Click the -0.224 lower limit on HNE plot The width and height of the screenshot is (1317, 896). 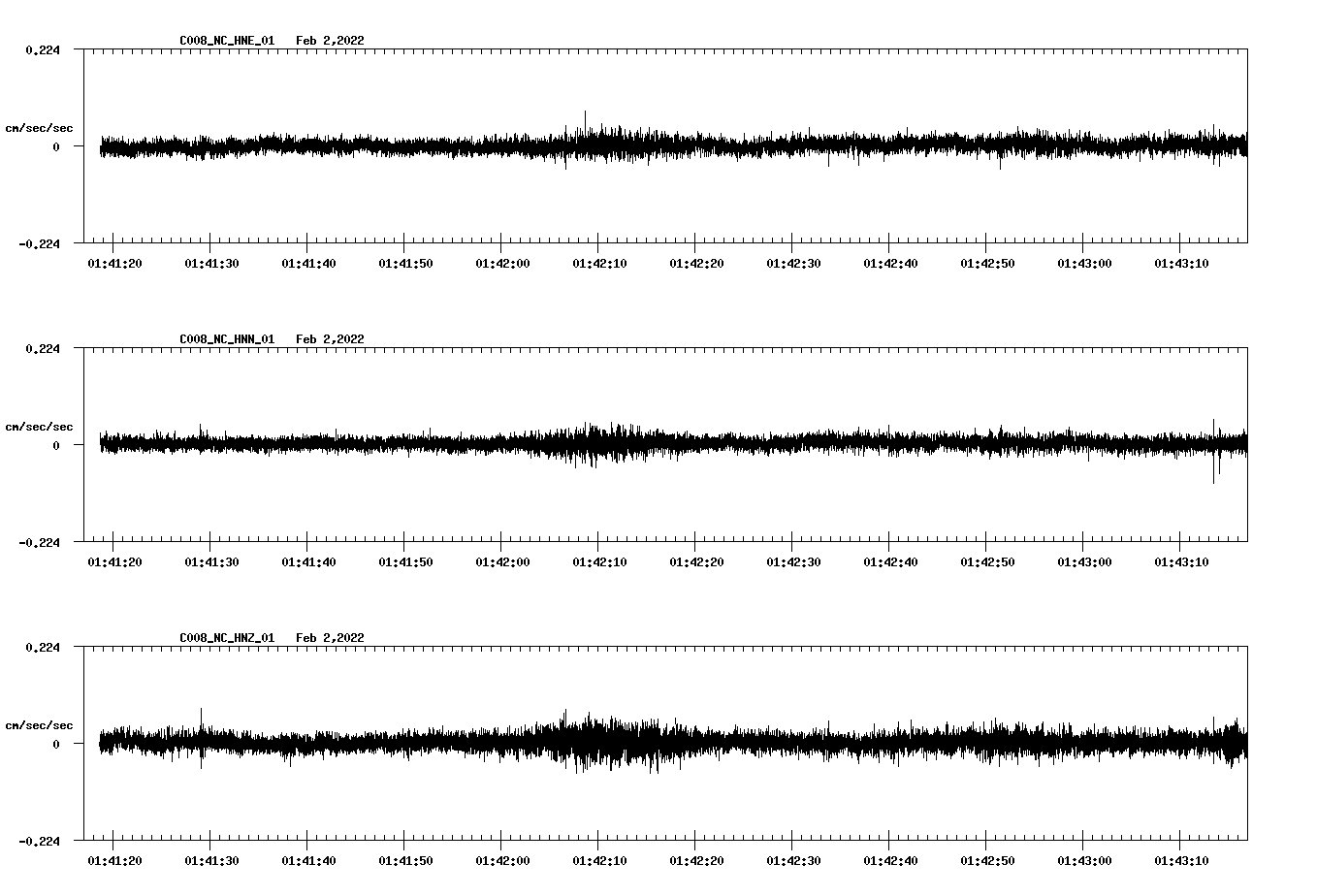point(39,244)
